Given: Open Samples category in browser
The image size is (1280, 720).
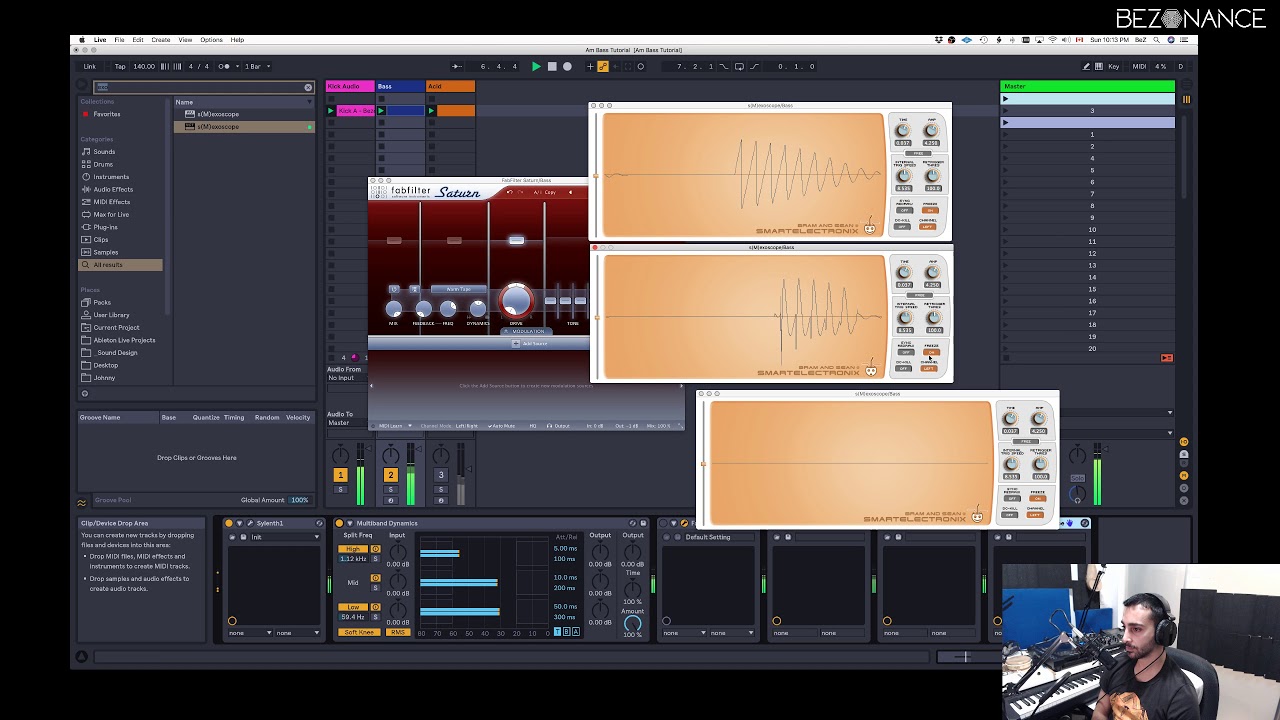Looking at the screenshot, I should [105, 252].
